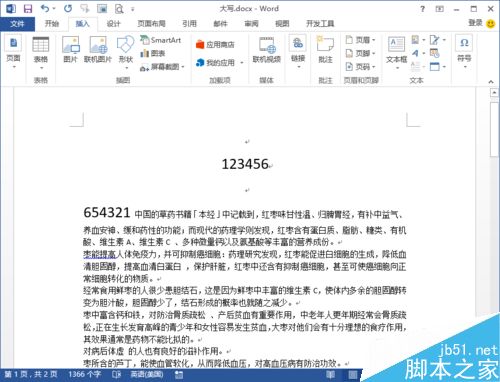Open the 应用商店 app store
This screenshot has height=382, width=500.
click(215, 44)
